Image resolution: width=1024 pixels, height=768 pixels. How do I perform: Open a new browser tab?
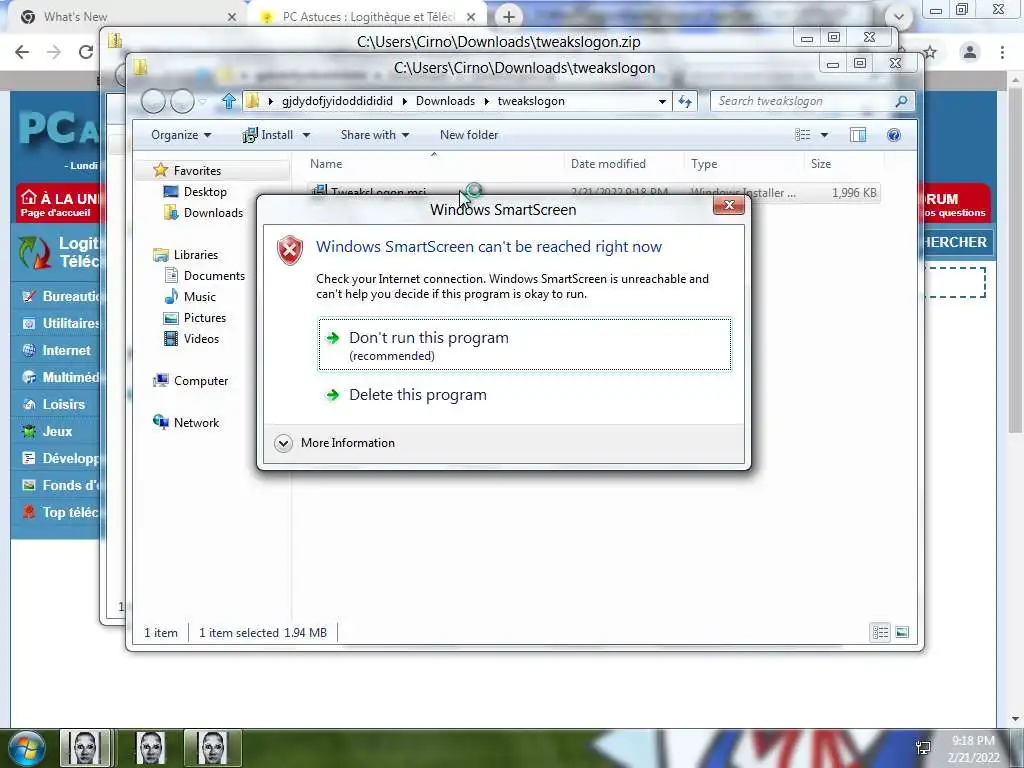pos(509,17)
